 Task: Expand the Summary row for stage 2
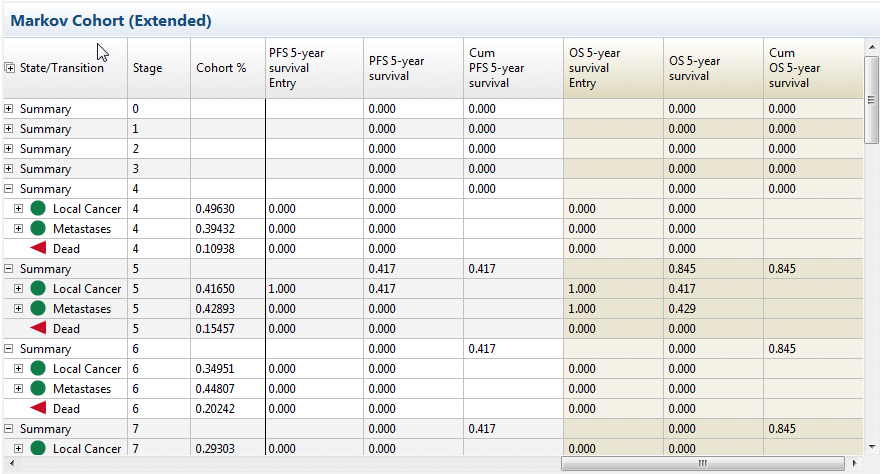[9, 149]
